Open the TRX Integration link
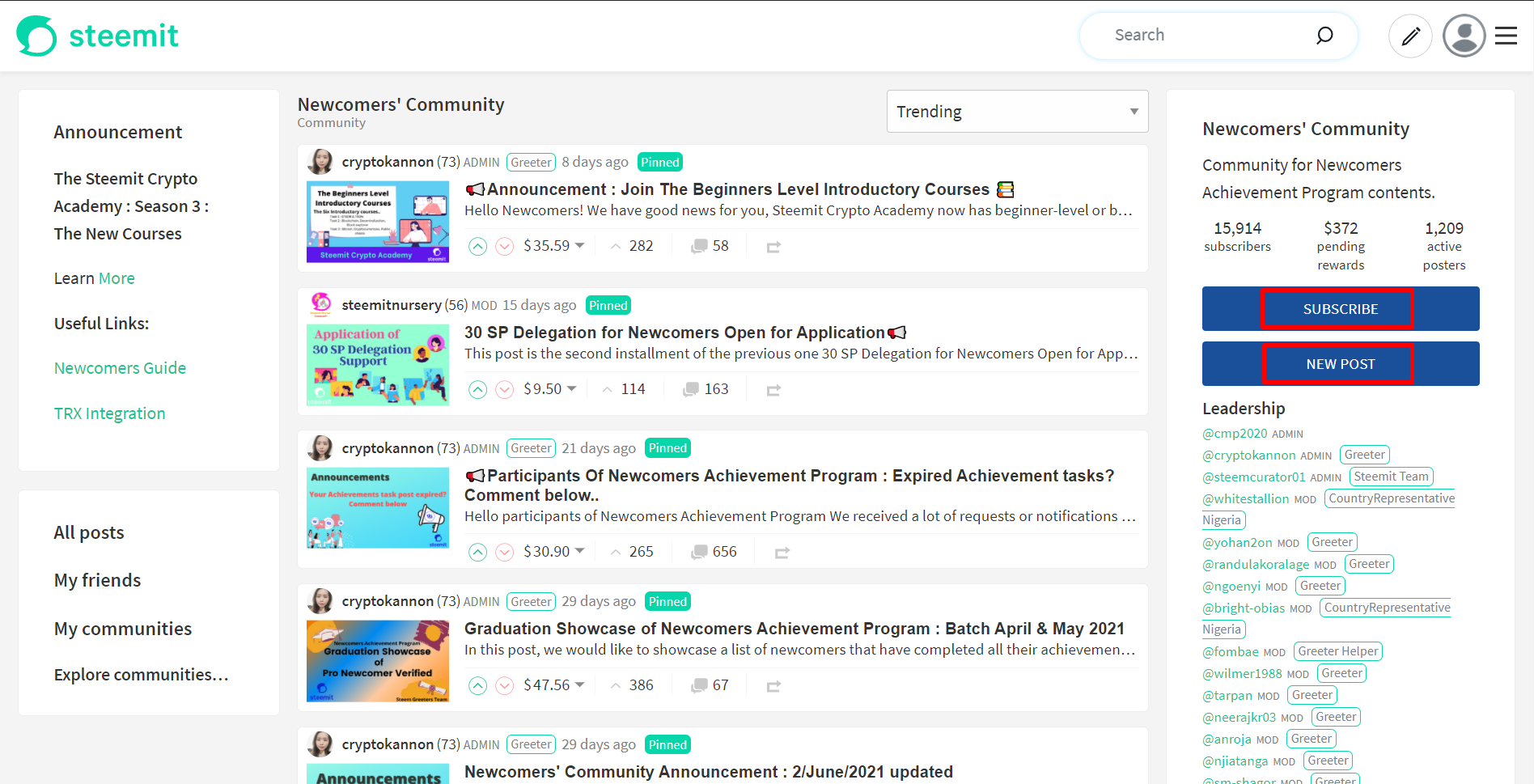Image resolution: width=1534 pixels, height=784 pixels. [x=109, y=413]
